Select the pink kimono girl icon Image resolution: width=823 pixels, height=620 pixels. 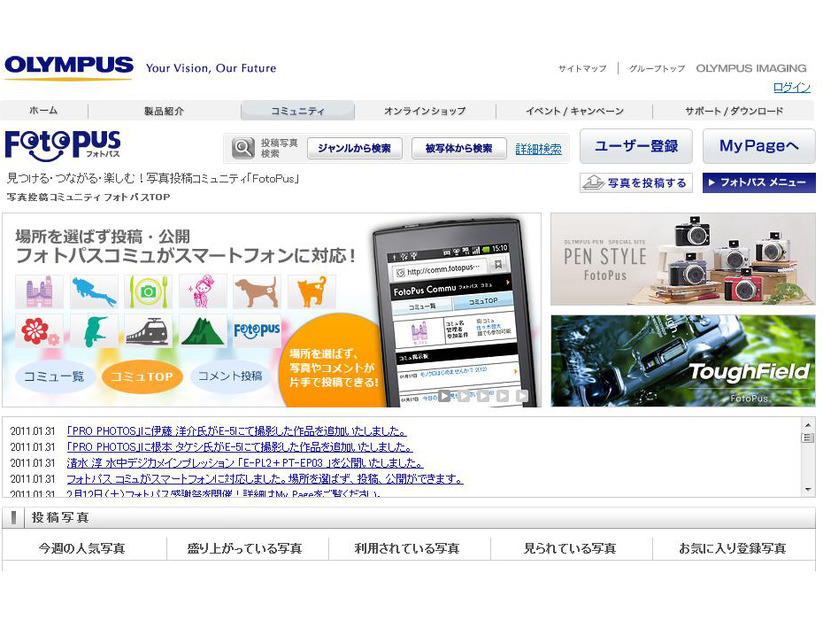point(203,291)
